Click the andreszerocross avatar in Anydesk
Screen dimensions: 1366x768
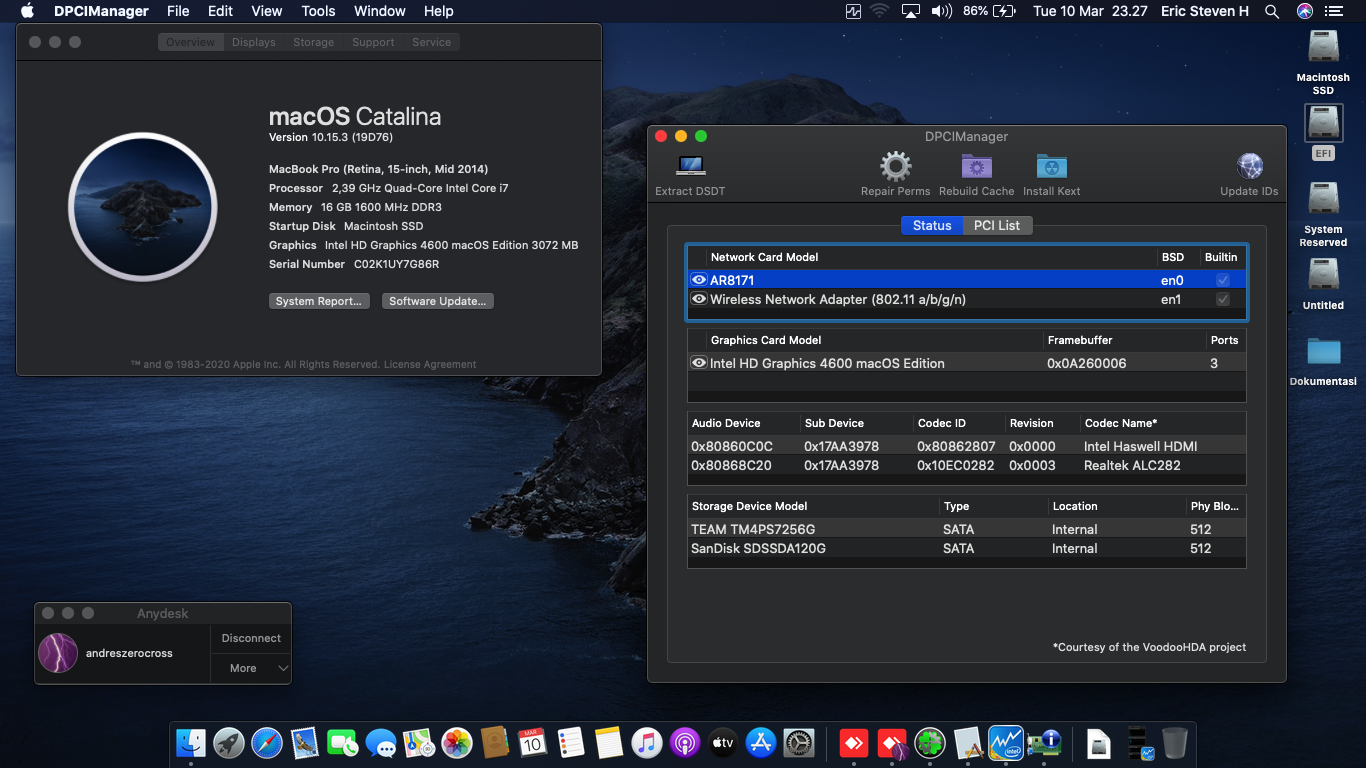point(57,653)
